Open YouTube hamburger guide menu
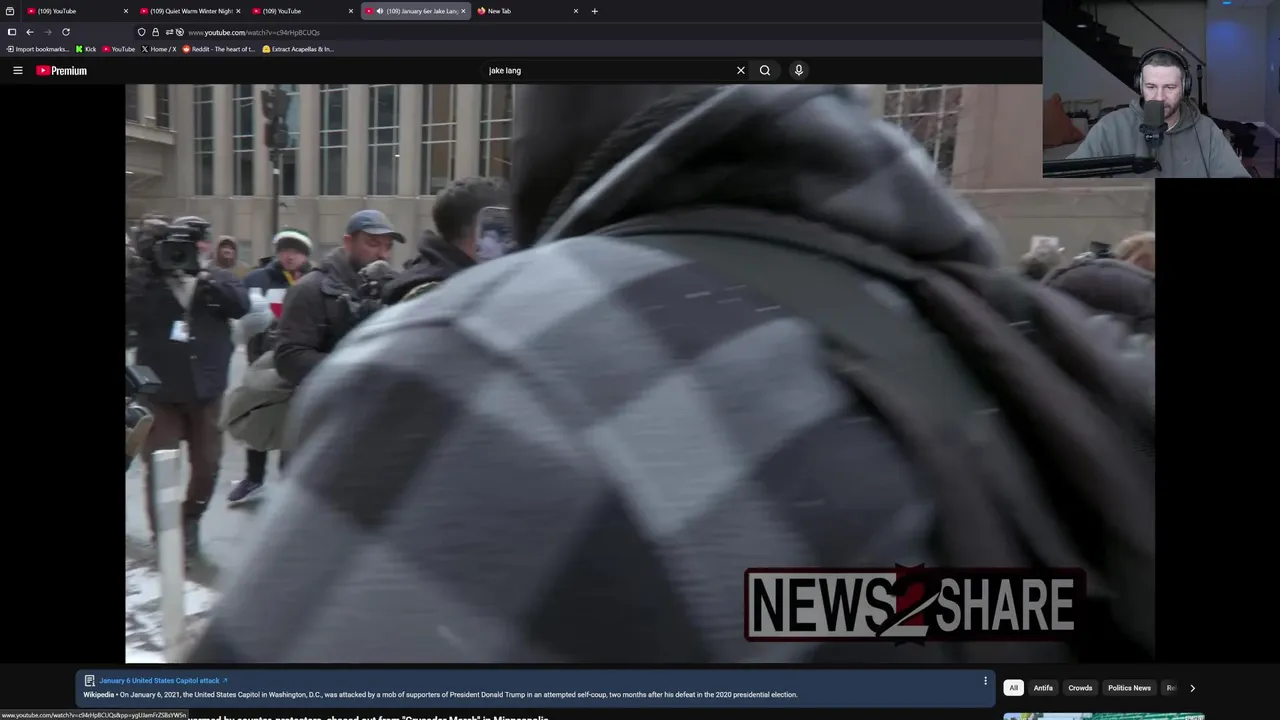Screen dimensions: 1280x720 tap(18, 70)
